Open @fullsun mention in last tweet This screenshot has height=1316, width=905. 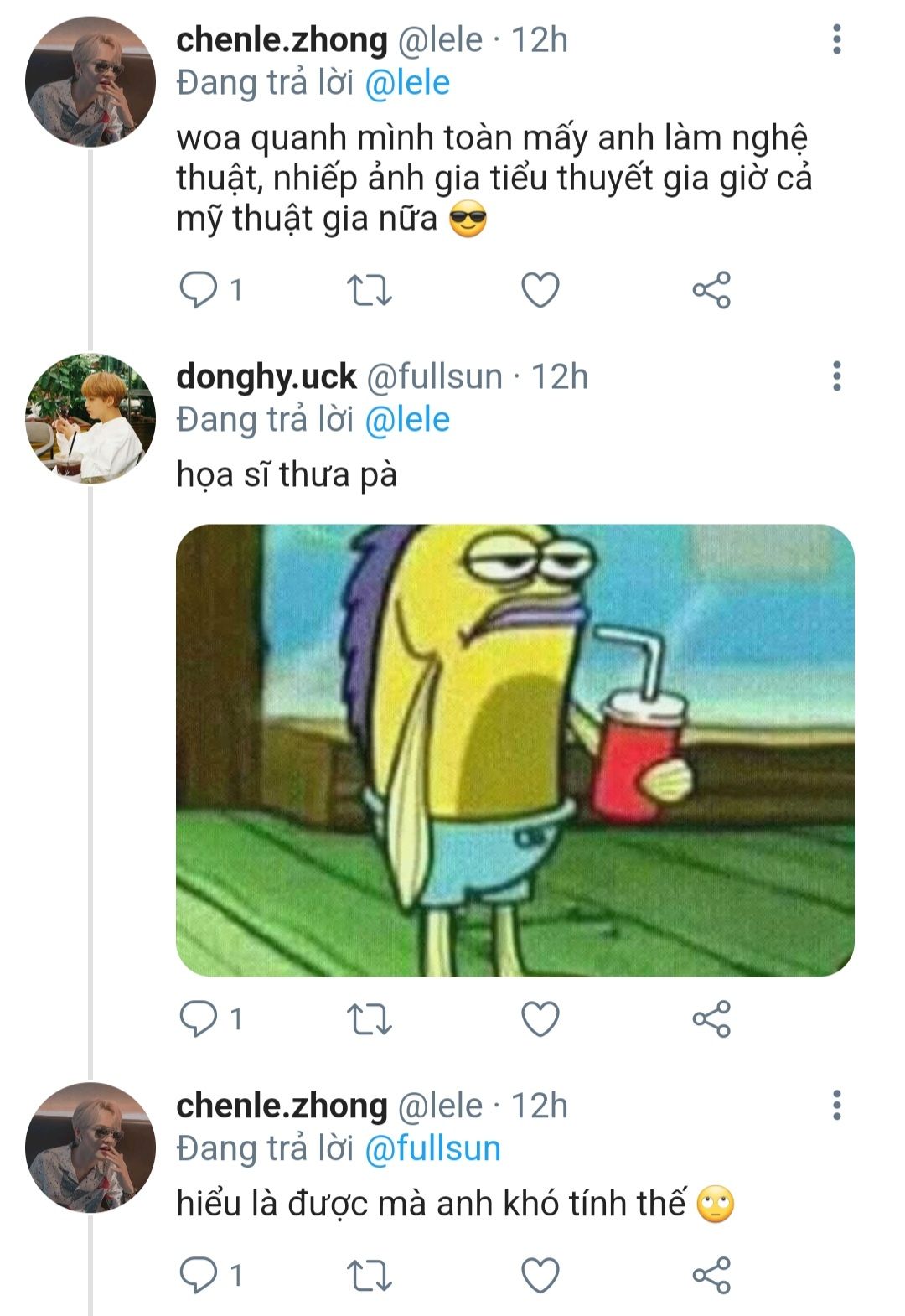coord(432,1148)
